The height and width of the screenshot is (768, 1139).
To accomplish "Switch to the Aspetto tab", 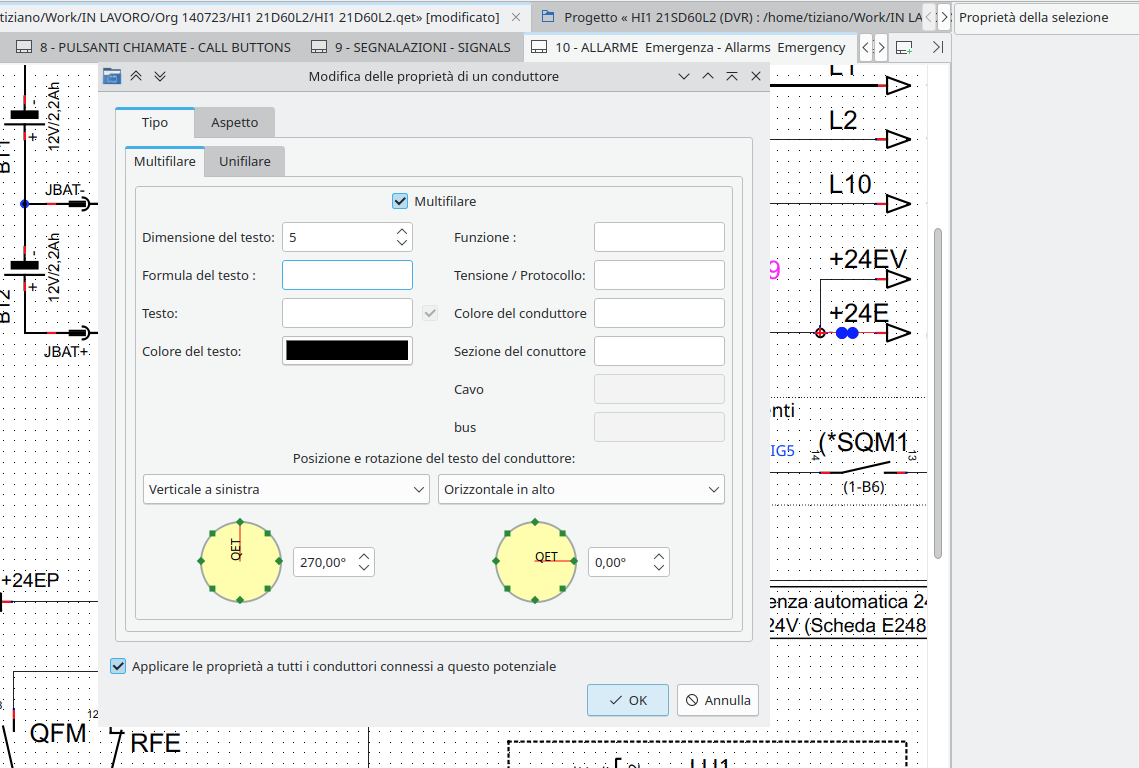I will (234, 122).
